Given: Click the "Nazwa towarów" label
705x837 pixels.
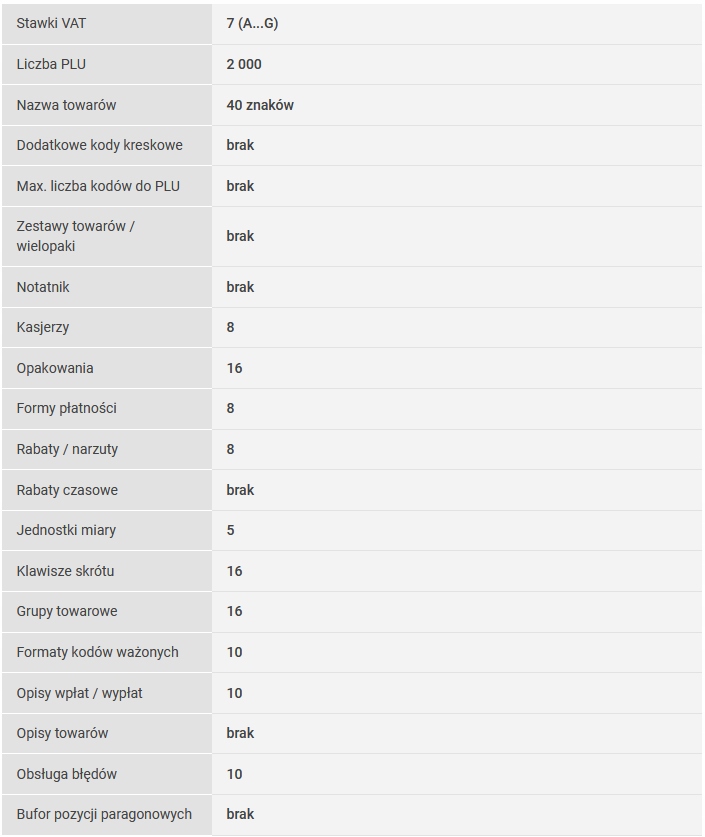Looking at the screenshot, I should (66, 105).
